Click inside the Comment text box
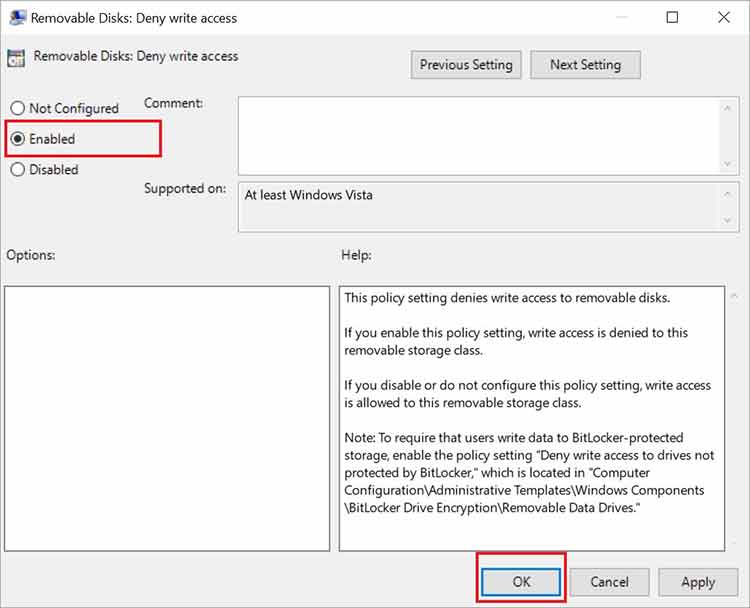This screenshot has width=750, height=608. pos(478,136)
